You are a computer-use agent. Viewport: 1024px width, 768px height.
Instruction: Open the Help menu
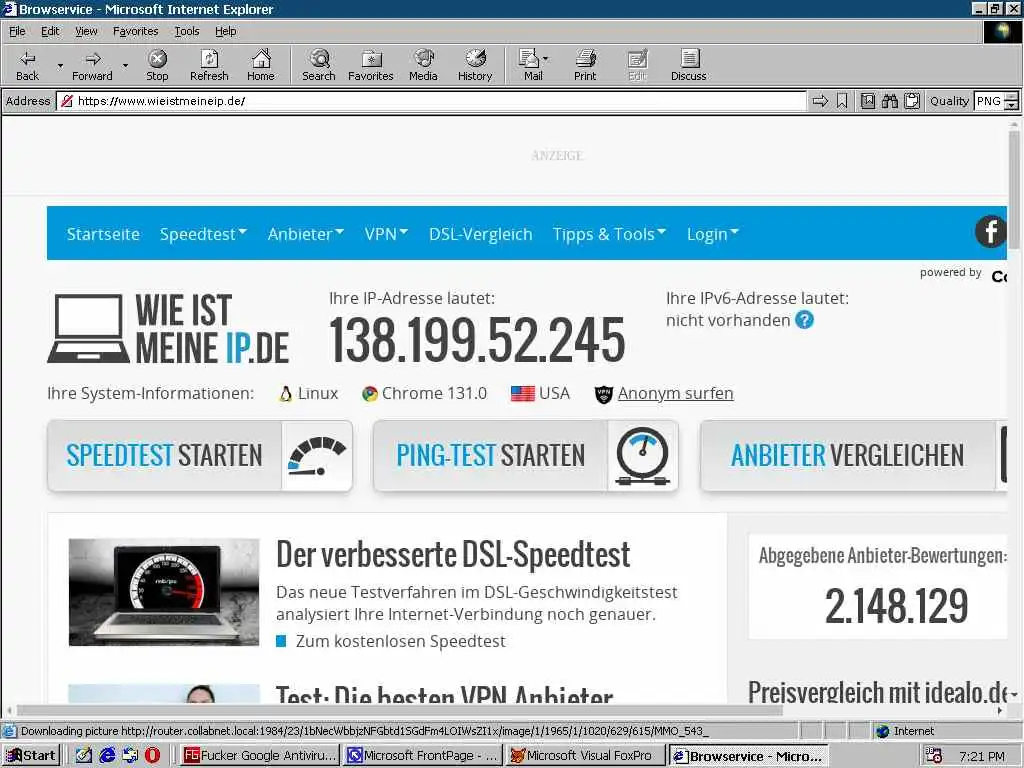pos(225,31)
